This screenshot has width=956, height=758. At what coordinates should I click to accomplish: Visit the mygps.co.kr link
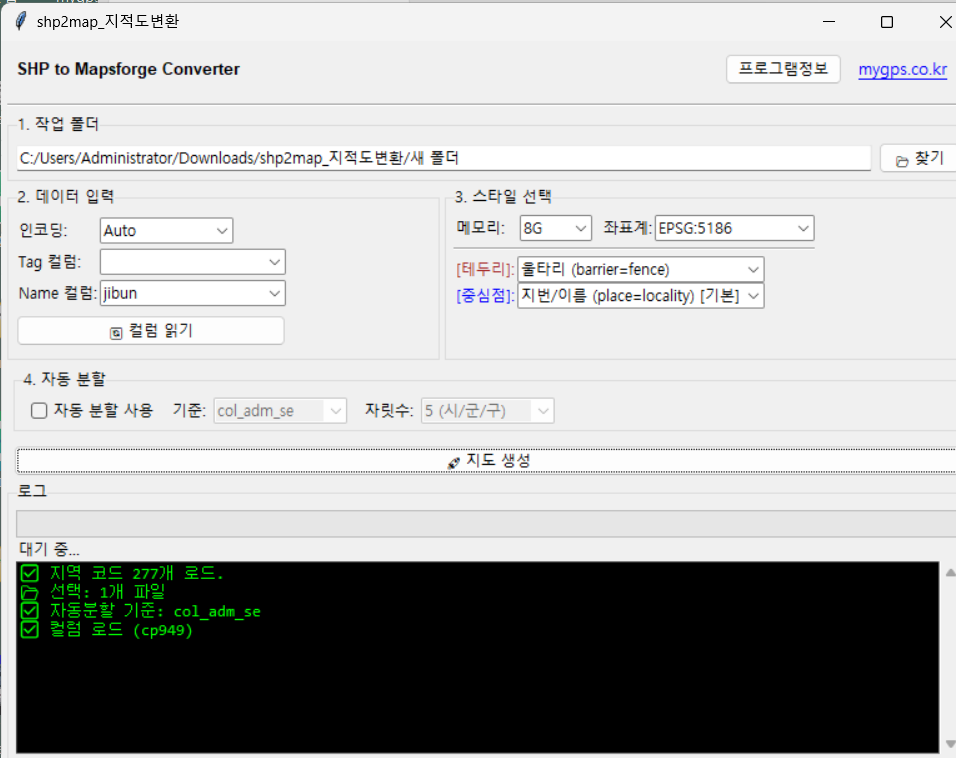click(902, 69)
